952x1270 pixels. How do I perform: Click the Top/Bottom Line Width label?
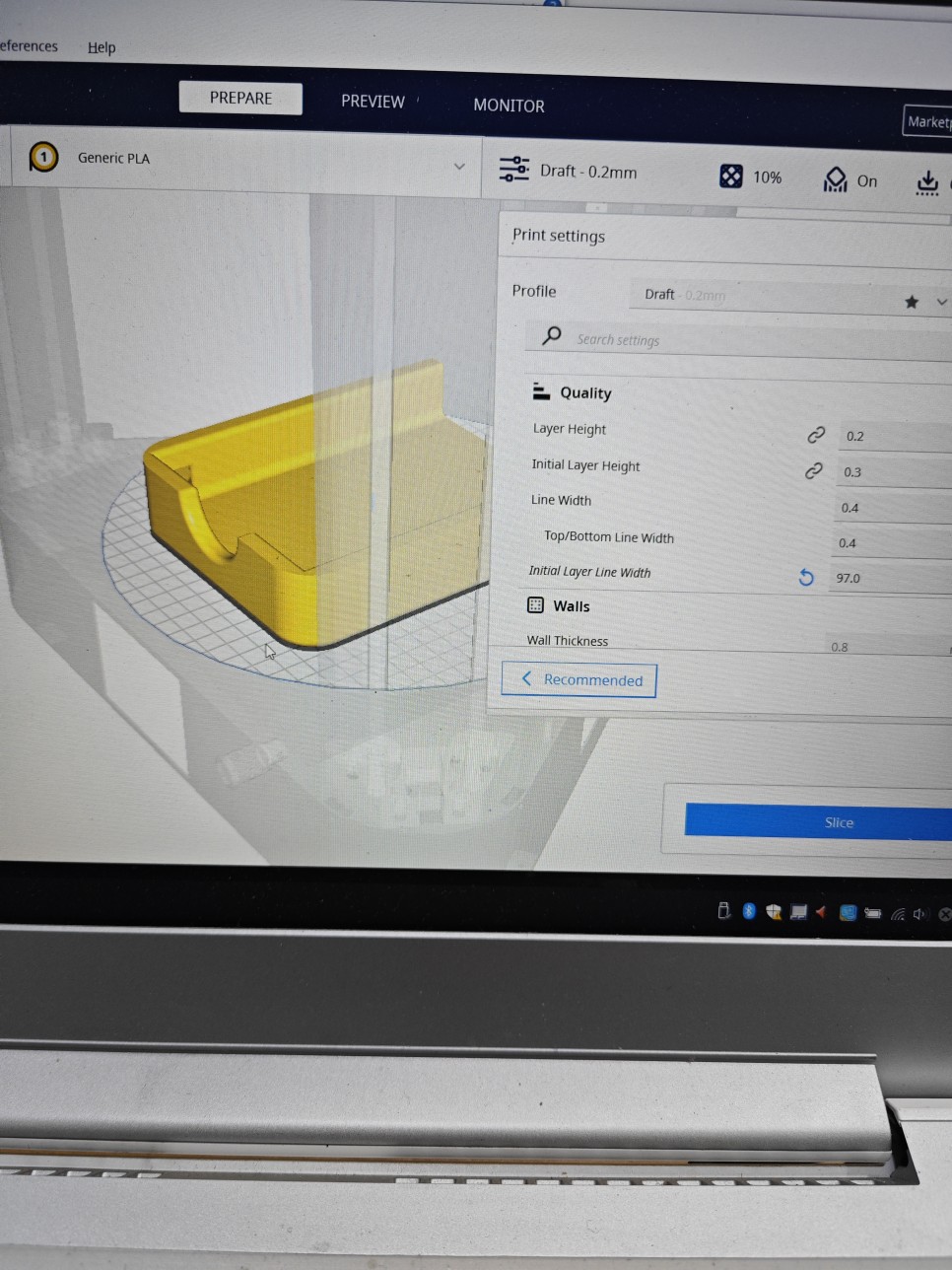coord(609,536)
